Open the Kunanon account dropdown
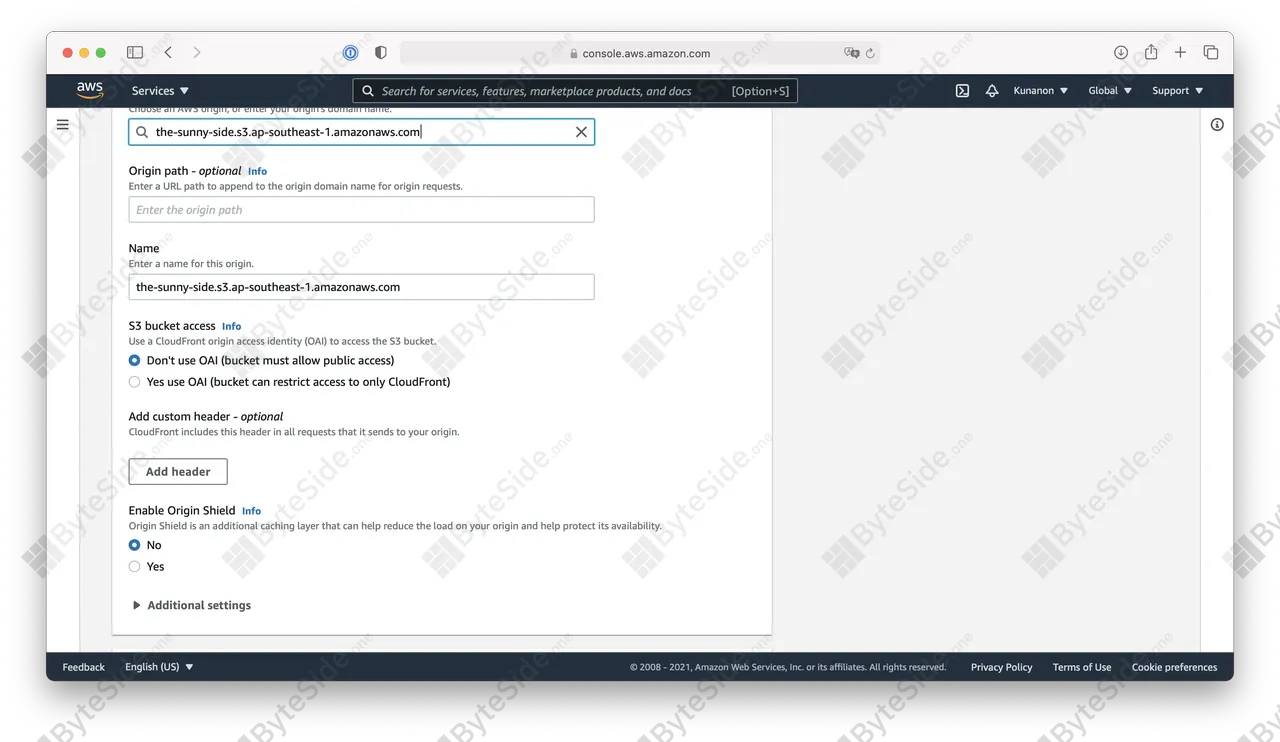The height and width of the screenshot is (742, 1280). (x=1040, y=91)
